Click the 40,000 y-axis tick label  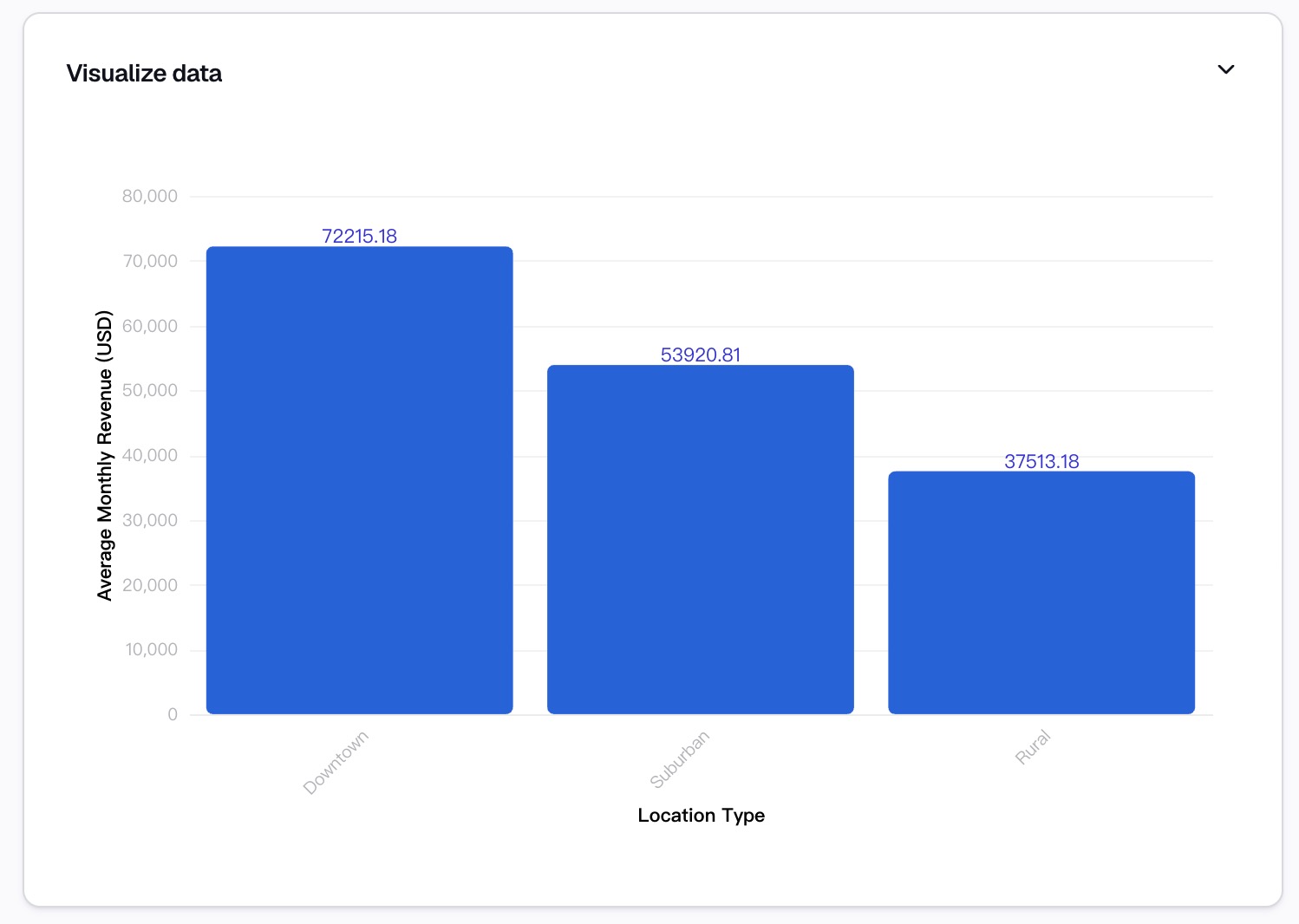pyautogui.click(x=150, y=455)
